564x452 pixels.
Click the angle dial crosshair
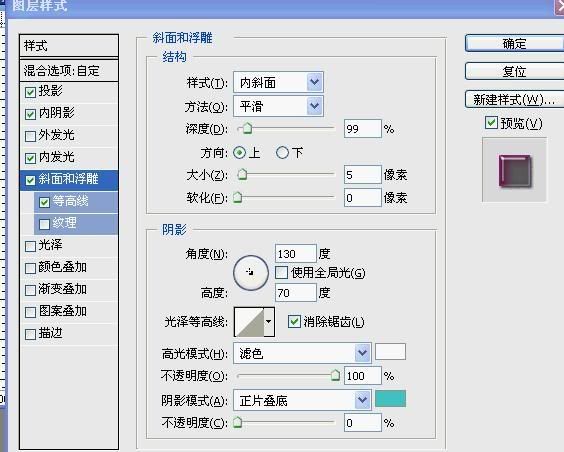pos(251,273)
